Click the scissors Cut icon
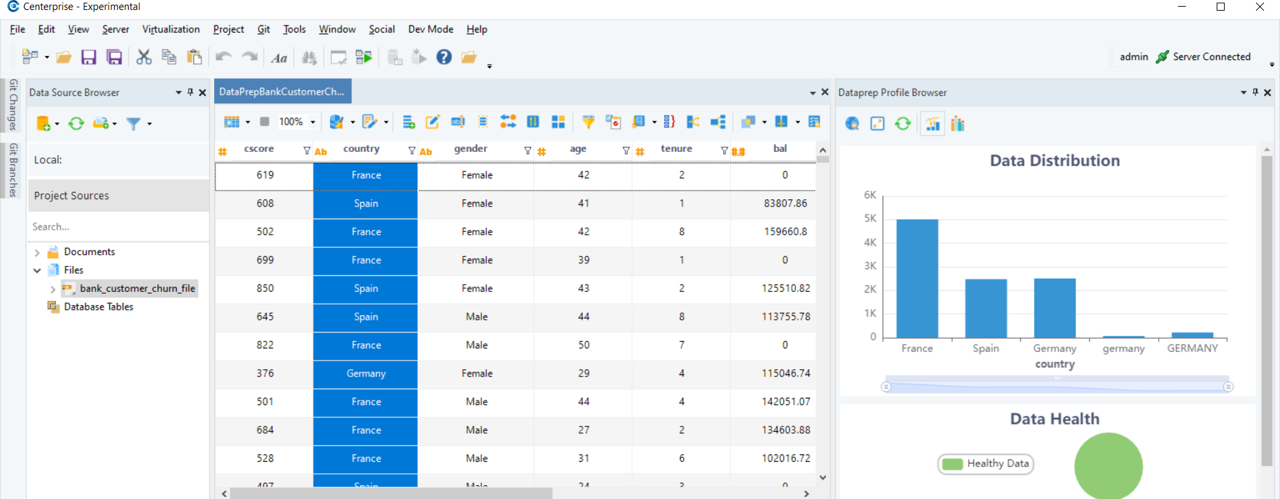This screenshot has height=499, width=1280. 144,58
